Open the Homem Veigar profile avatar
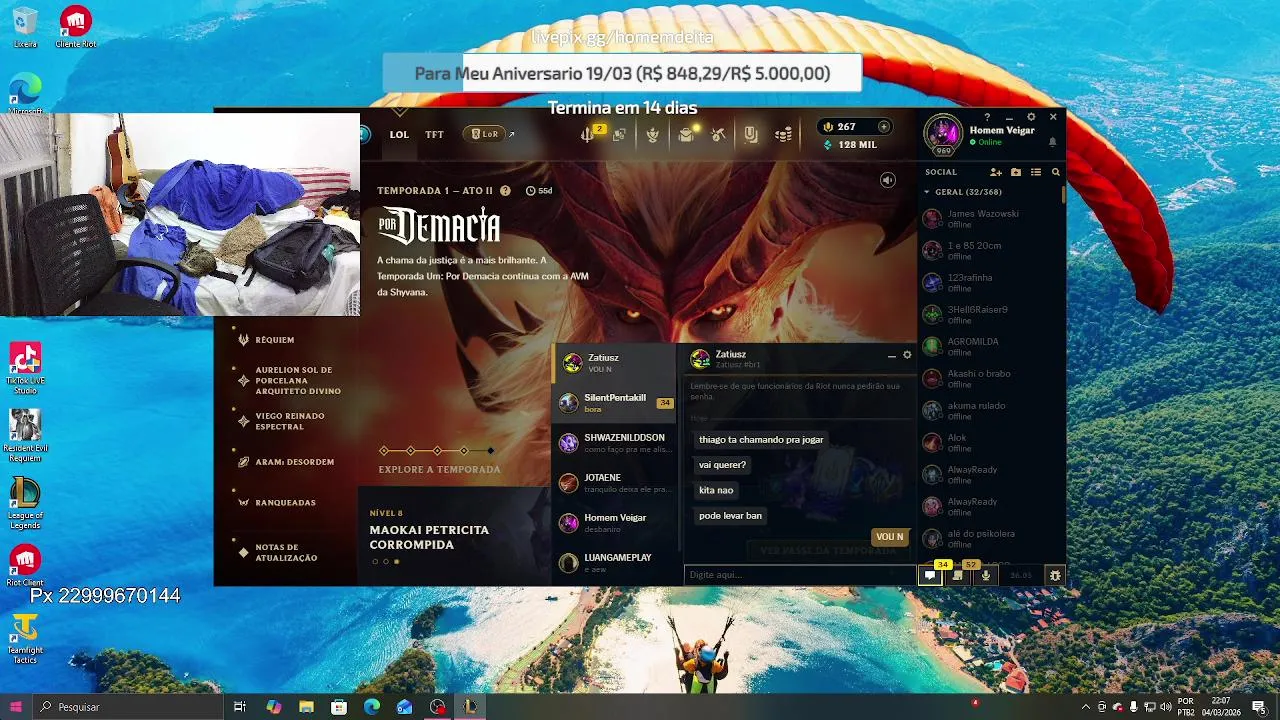The width and height of the screenshot is (1280, 720). pos(943,134)
